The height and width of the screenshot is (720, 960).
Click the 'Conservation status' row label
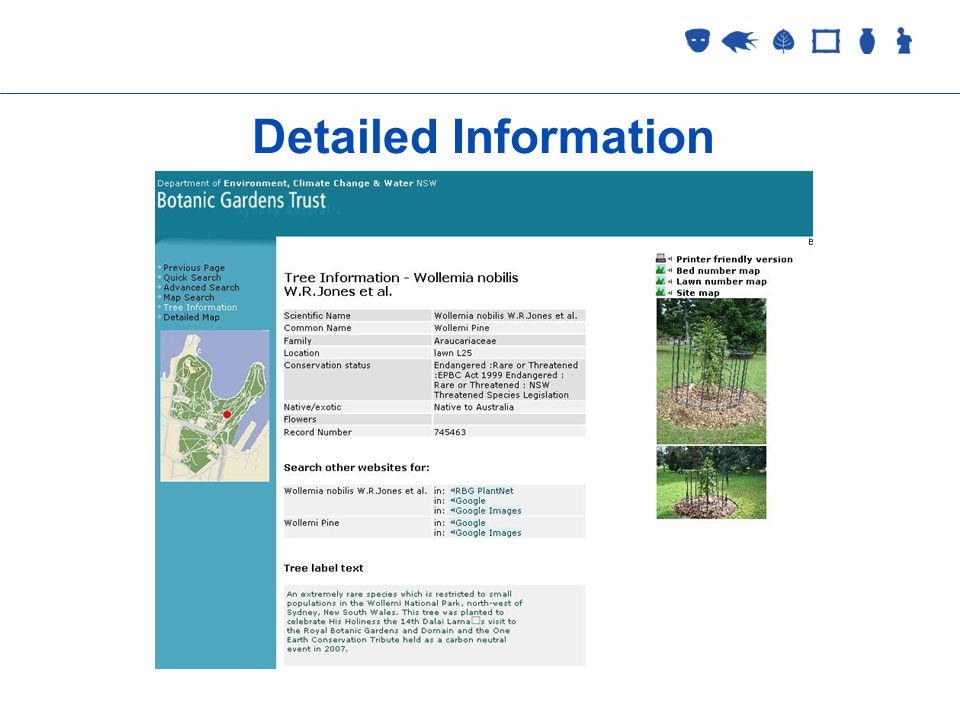pos(327,366)
